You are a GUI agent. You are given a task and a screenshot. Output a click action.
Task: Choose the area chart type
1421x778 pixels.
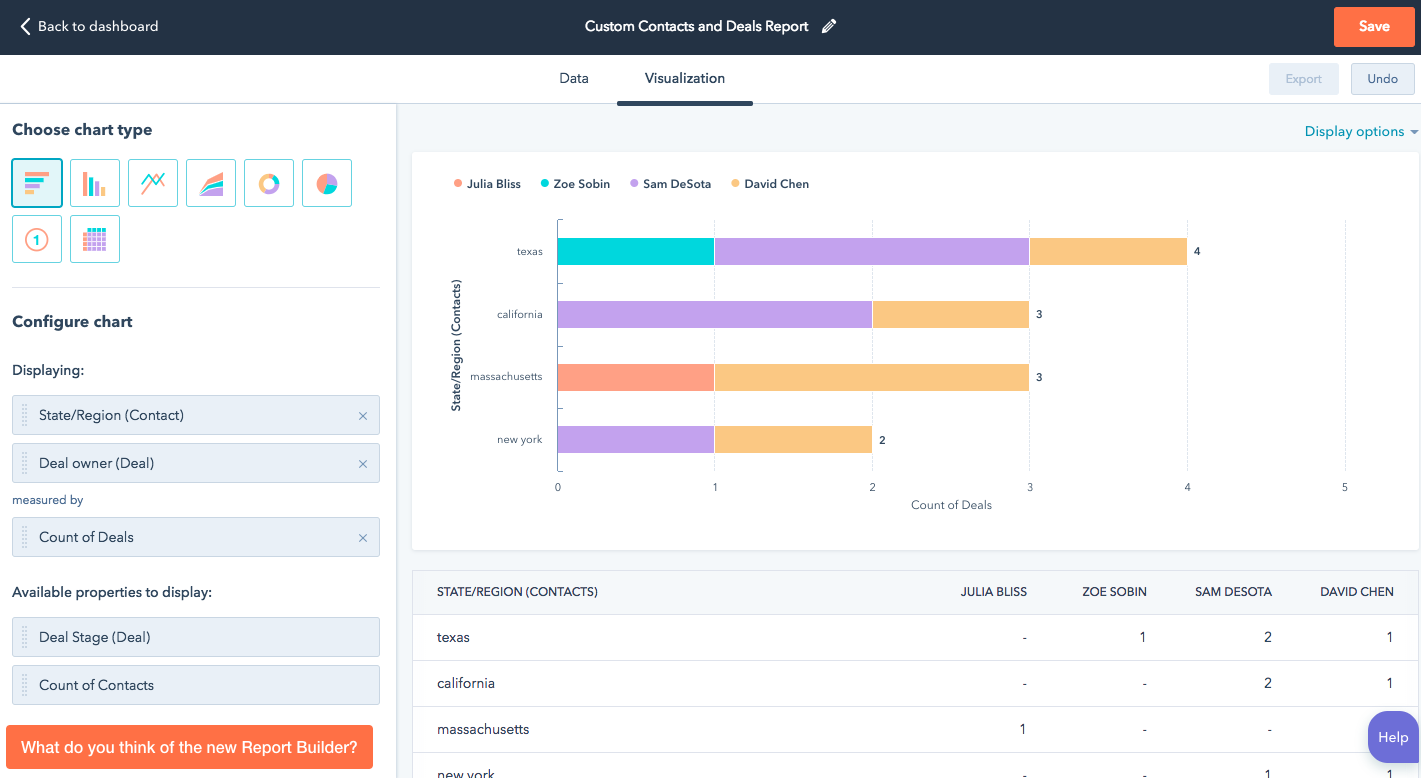click(x=211, y=183)
